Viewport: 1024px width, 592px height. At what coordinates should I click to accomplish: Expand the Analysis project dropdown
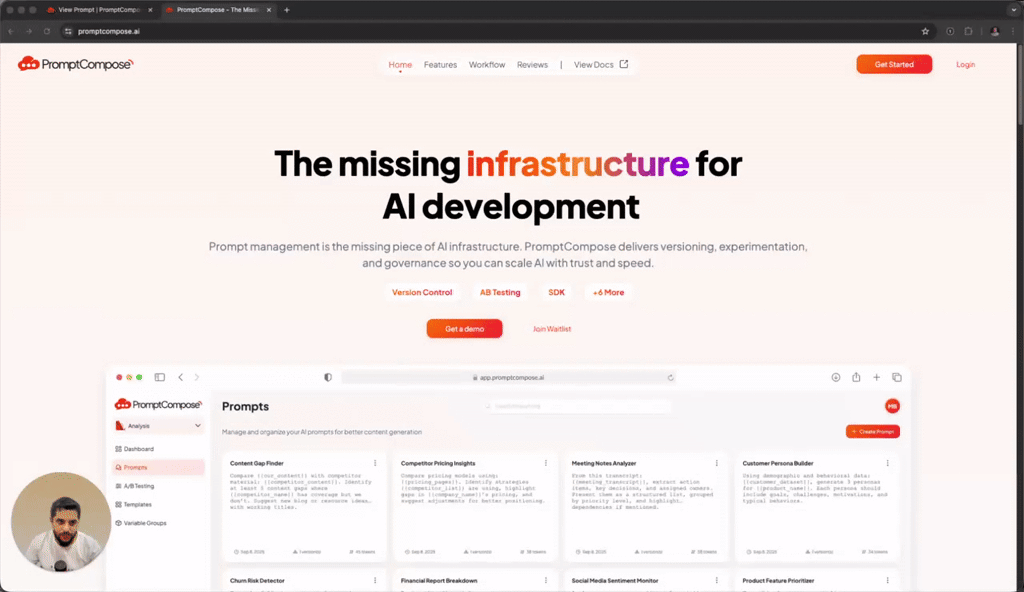pyautogui.click(x=158, y=426)
